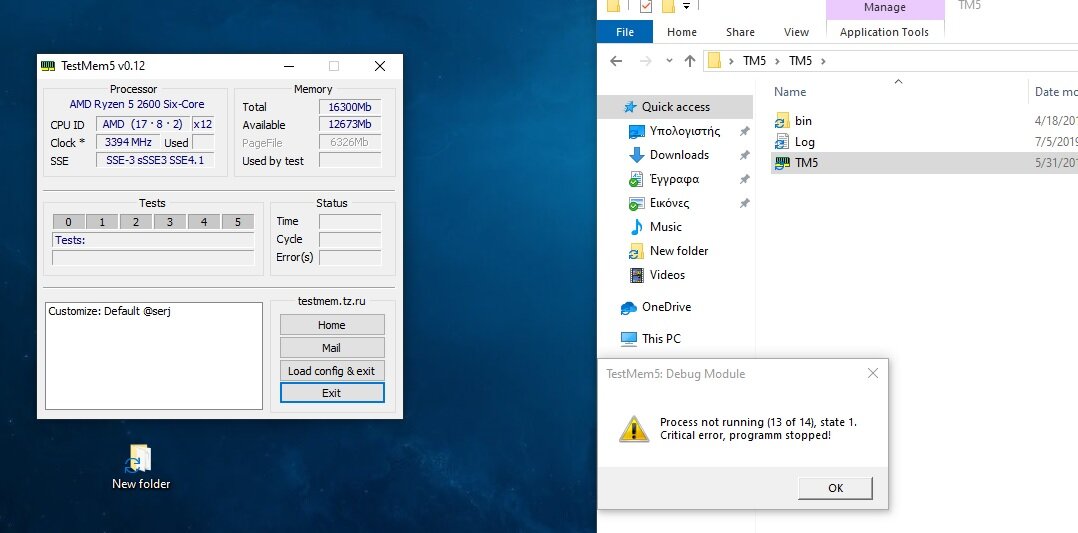Image resolution: width=1078 pixels, height=533 pixels.
Task: Switch to the Share ribbon tab
Action: 740,32
